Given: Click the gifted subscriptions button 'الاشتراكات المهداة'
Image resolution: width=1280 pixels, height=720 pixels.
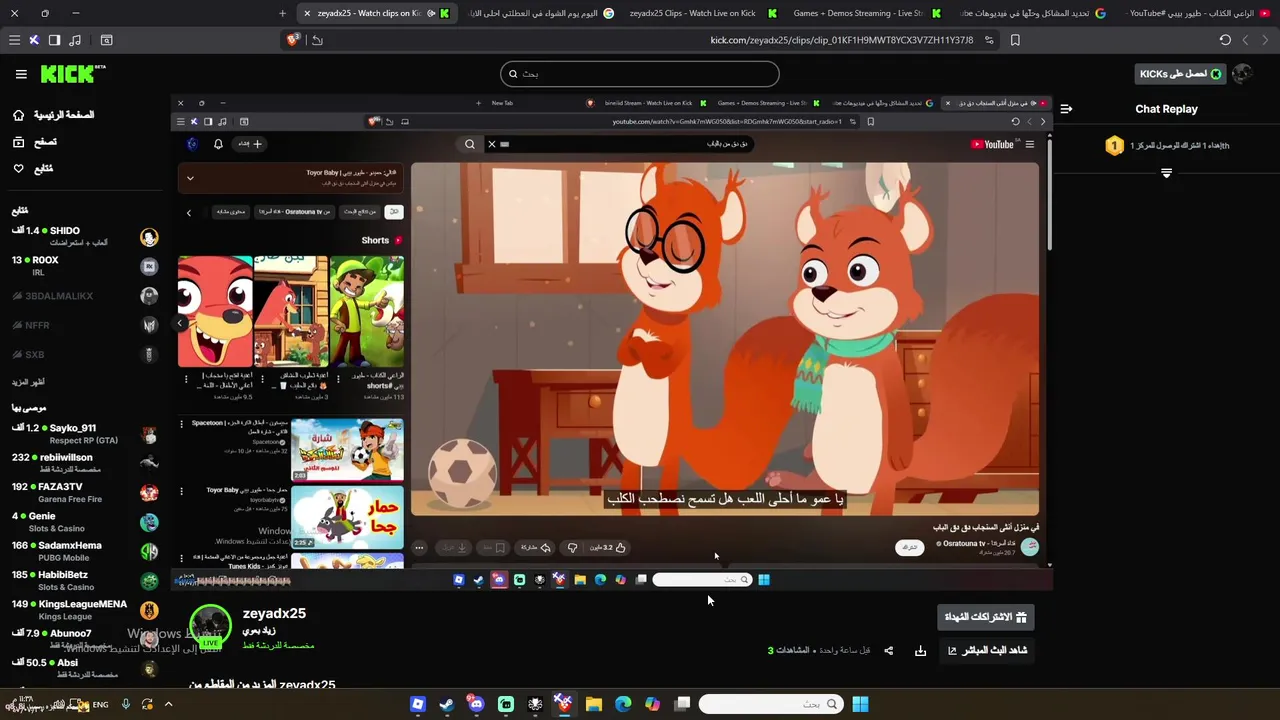Looking at the screenshot, I should (986, 617).
